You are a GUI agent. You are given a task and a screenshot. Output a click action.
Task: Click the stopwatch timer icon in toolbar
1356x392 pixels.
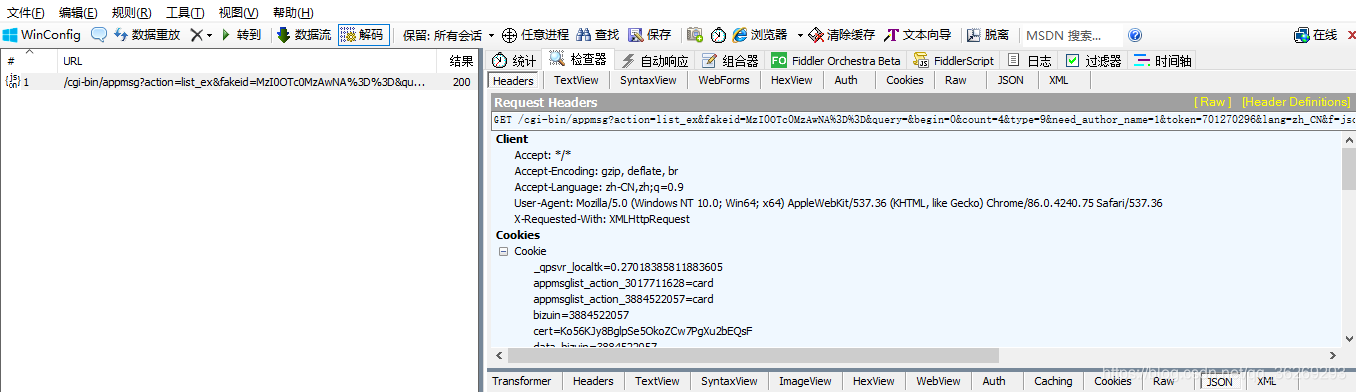click(718, 34)
